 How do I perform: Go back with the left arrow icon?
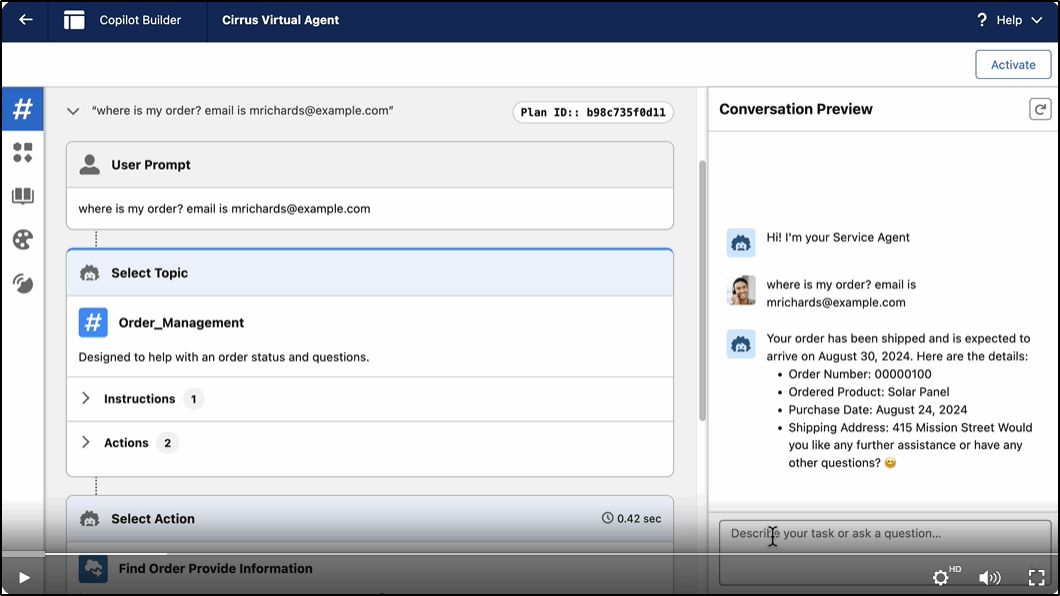coord(26,20)
